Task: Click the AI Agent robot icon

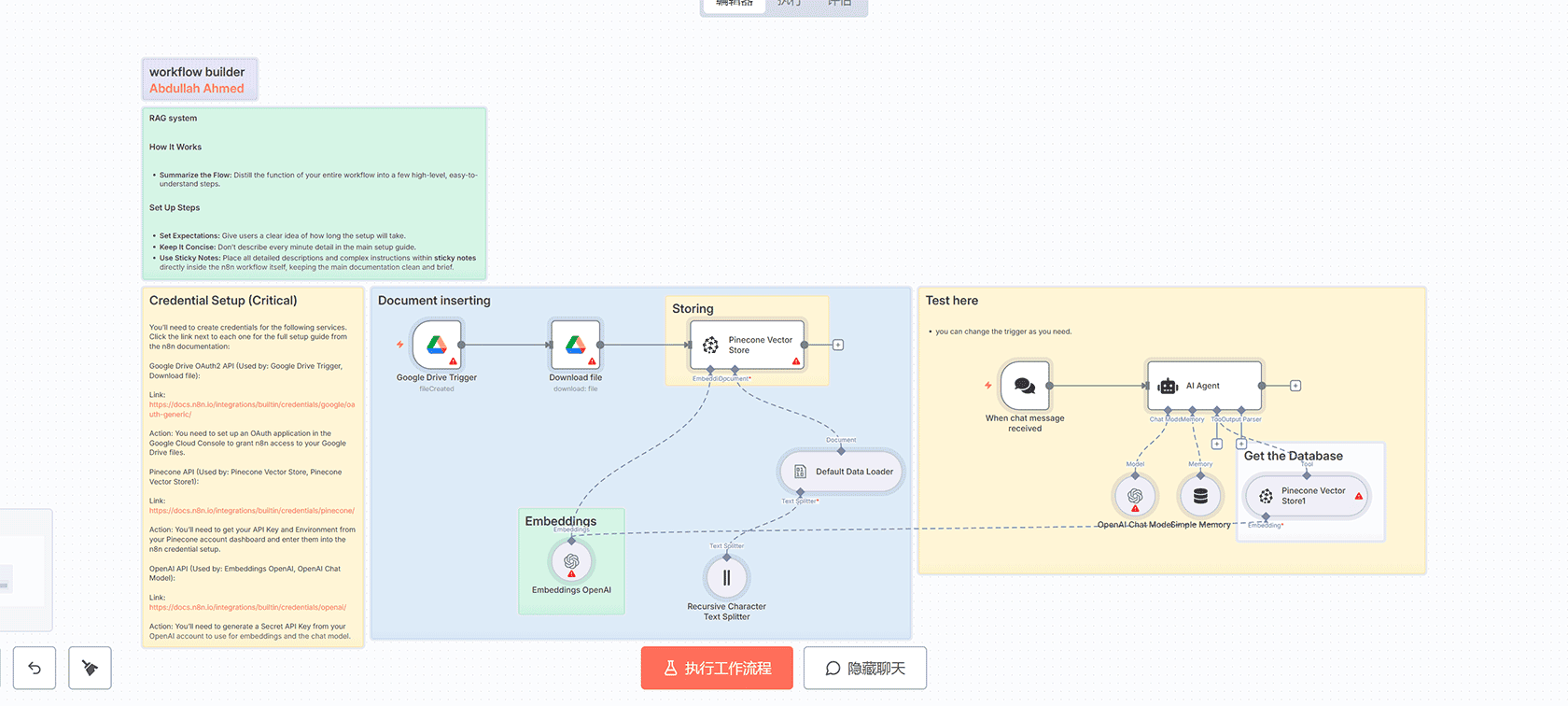Action: click(1168, 386)
